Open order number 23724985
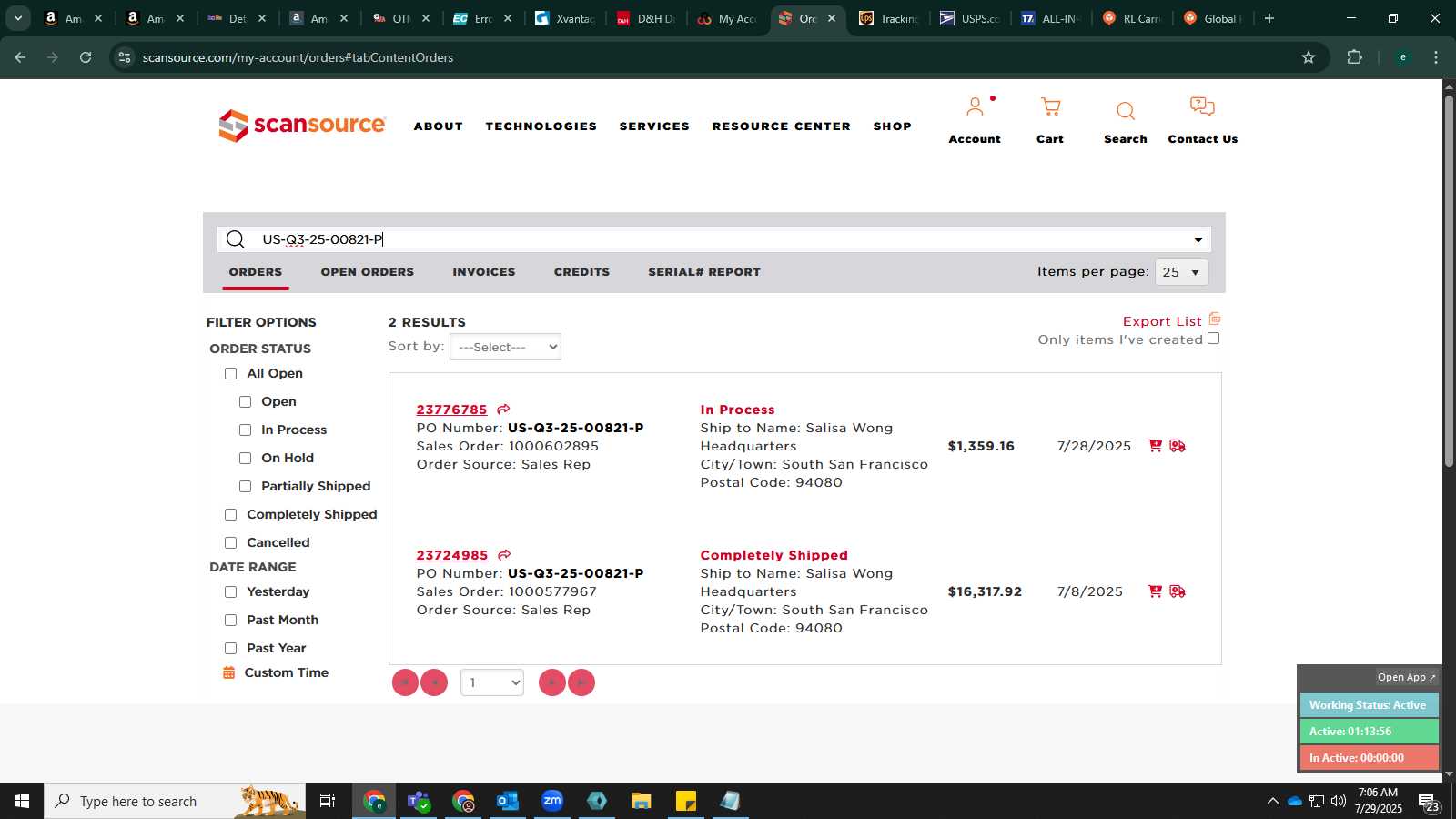 (452, 555)
